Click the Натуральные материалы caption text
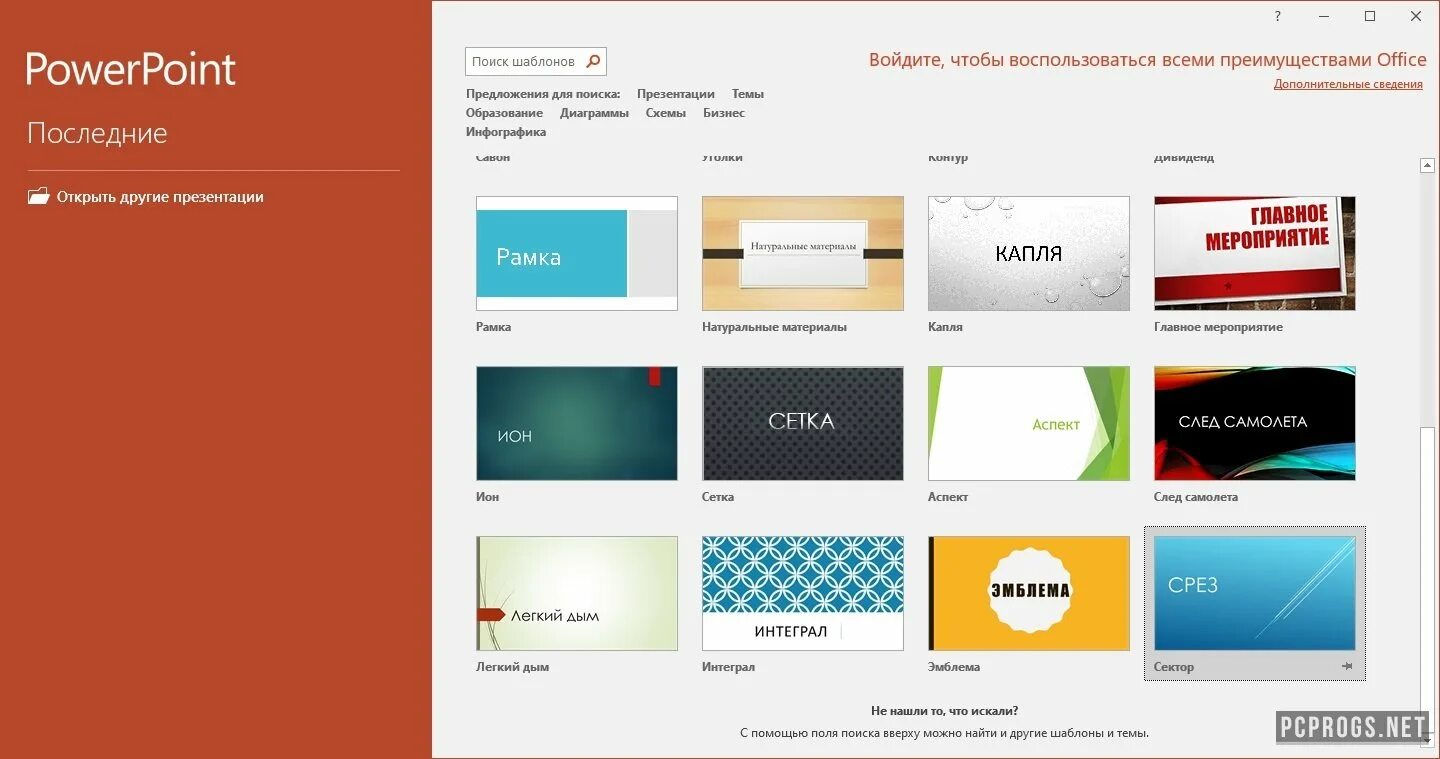 coord(774,327)
